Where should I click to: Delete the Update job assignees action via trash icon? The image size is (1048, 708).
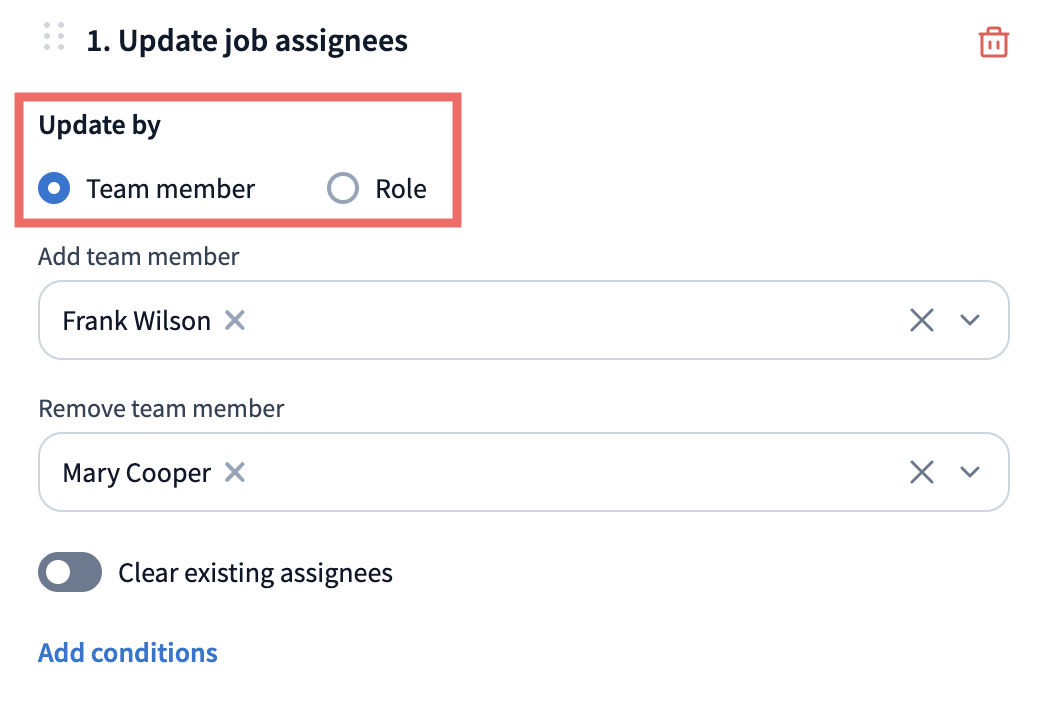click(993, 43)
